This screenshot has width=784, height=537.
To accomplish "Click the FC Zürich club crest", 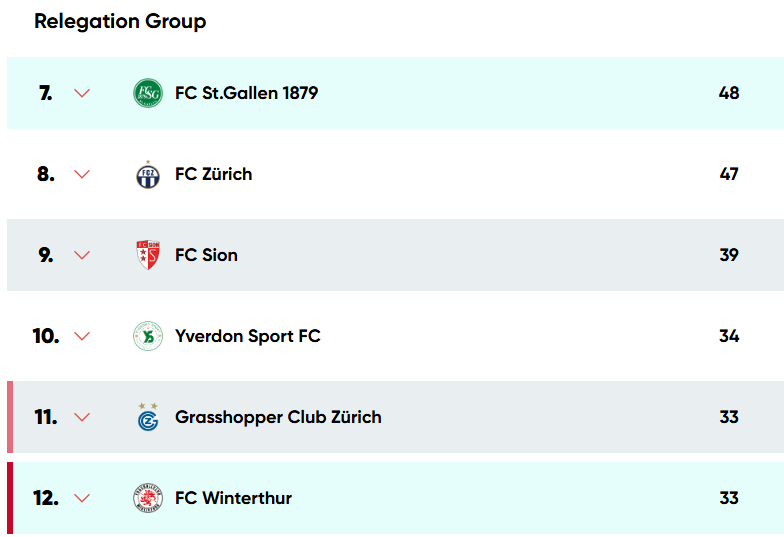I will tap(147, 174).
